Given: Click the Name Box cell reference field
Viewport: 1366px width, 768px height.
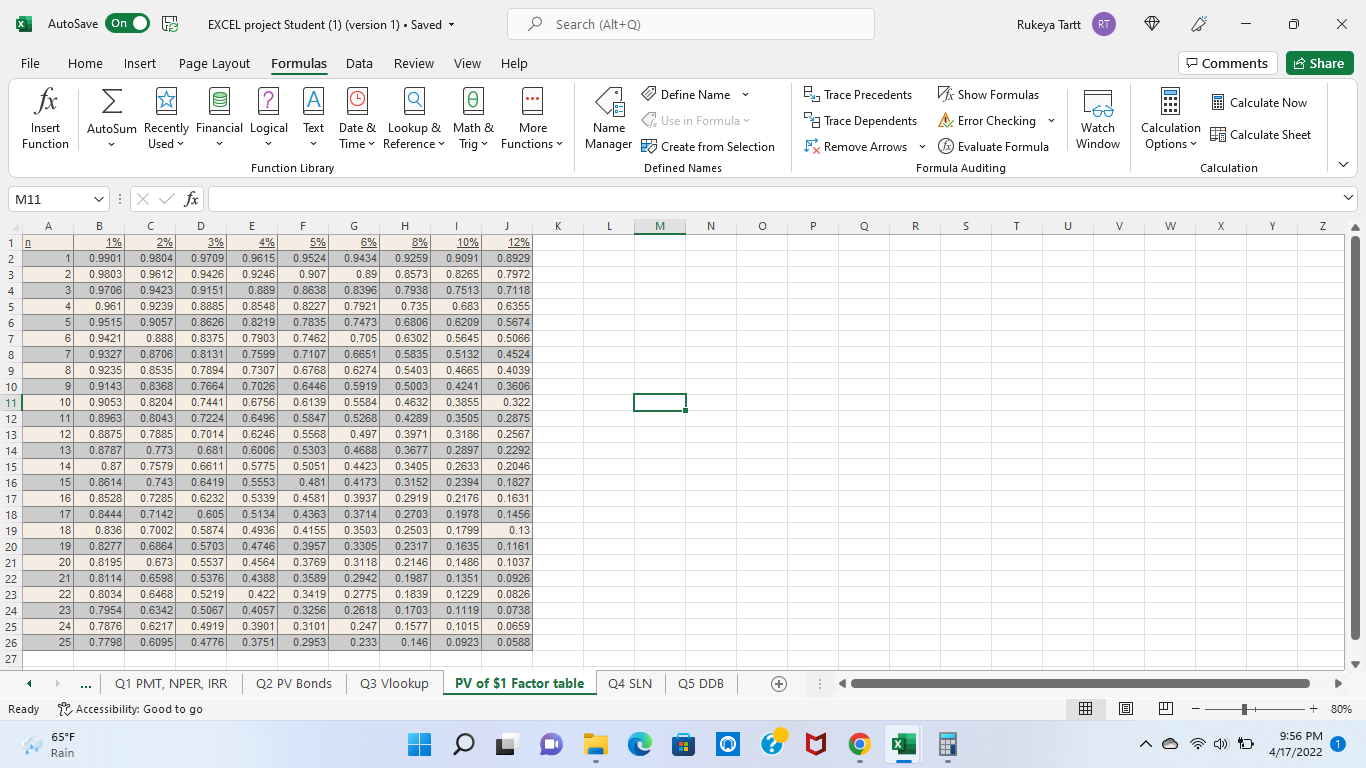Looking at the screenshot, I should [x=50, y=199].
